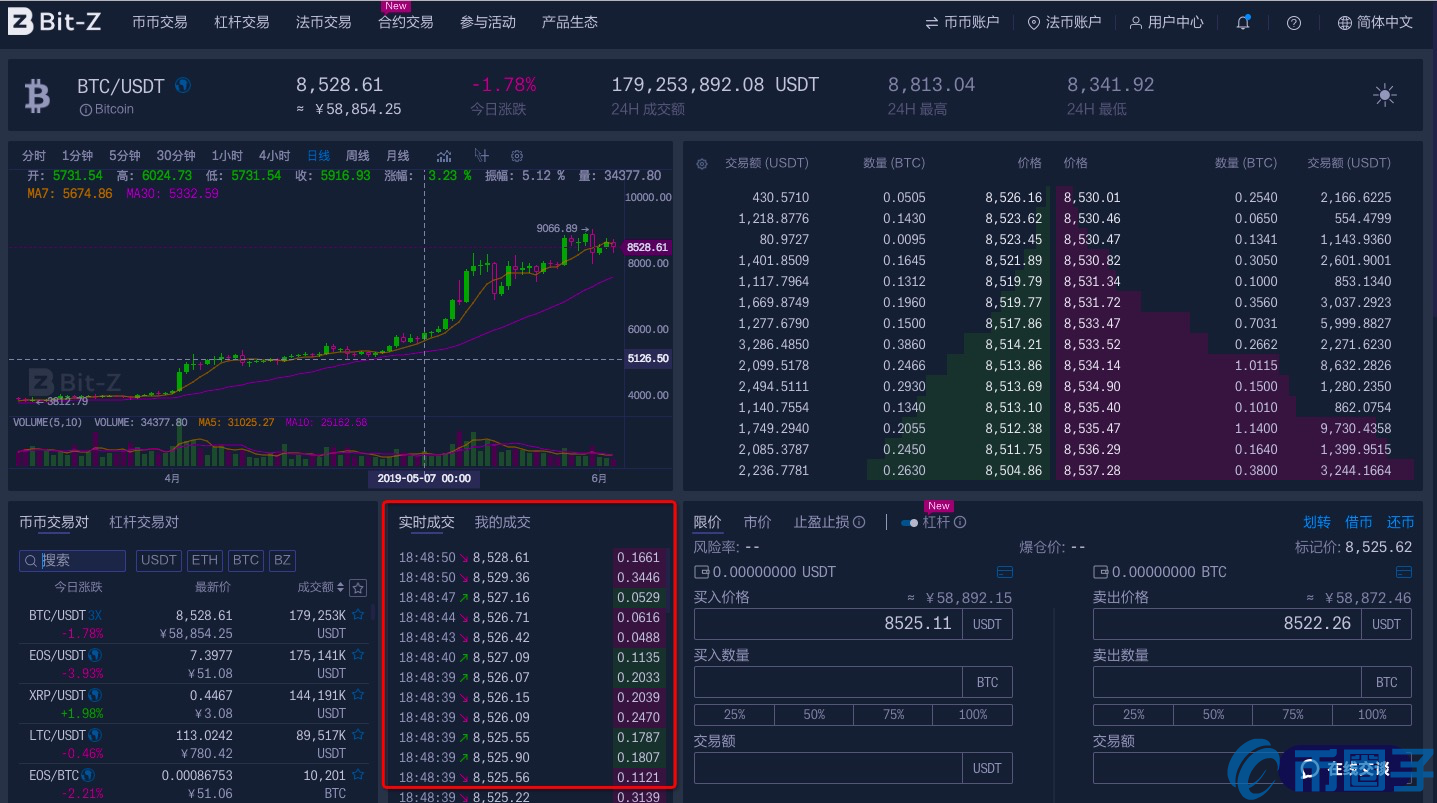Choose 100% of sell amount
1437x803 pixels.
(1372, 714)
